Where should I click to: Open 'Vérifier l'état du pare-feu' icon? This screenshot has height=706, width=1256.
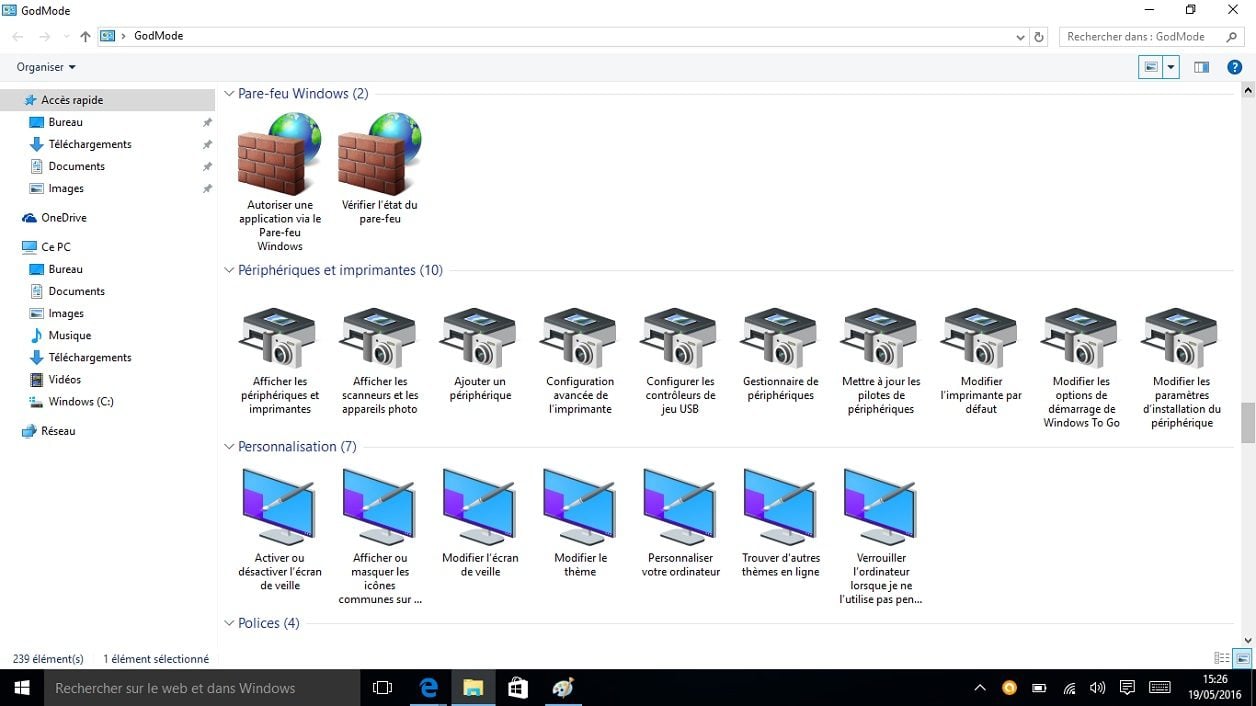click(380, 155)
